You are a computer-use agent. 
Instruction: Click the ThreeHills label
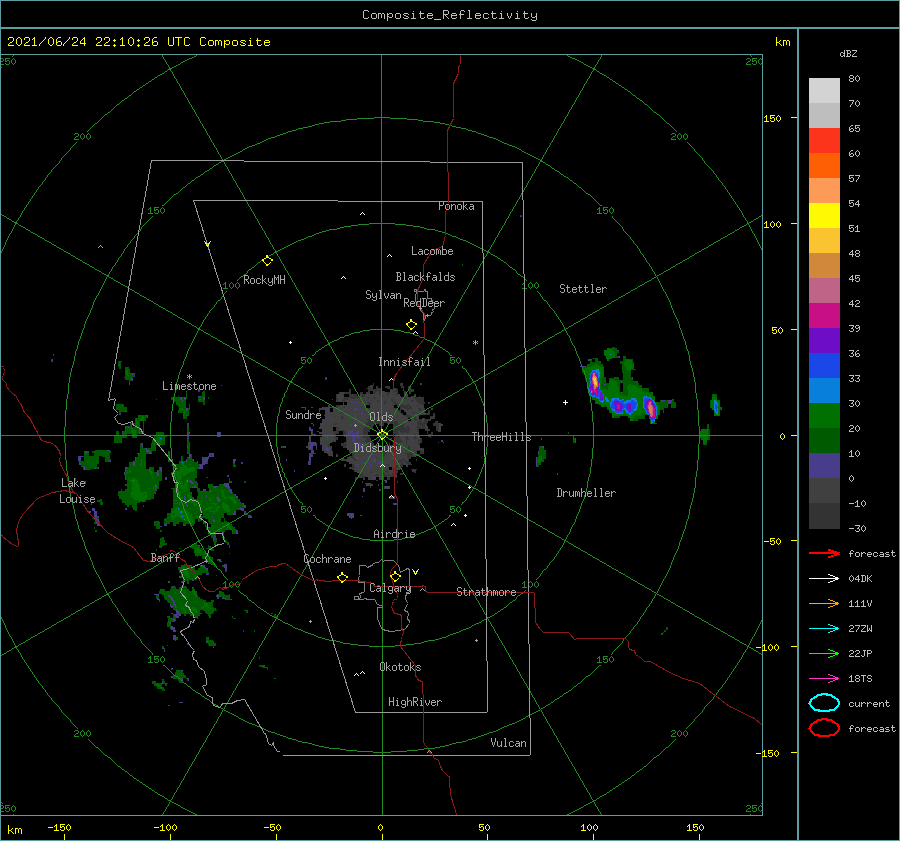(x=501, y=437)
